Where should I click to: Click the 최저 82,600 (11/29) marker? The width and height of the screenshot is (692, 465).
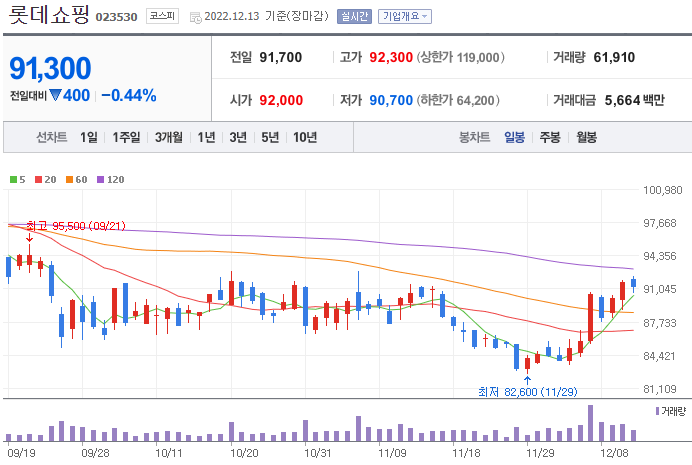pos(527,392)
